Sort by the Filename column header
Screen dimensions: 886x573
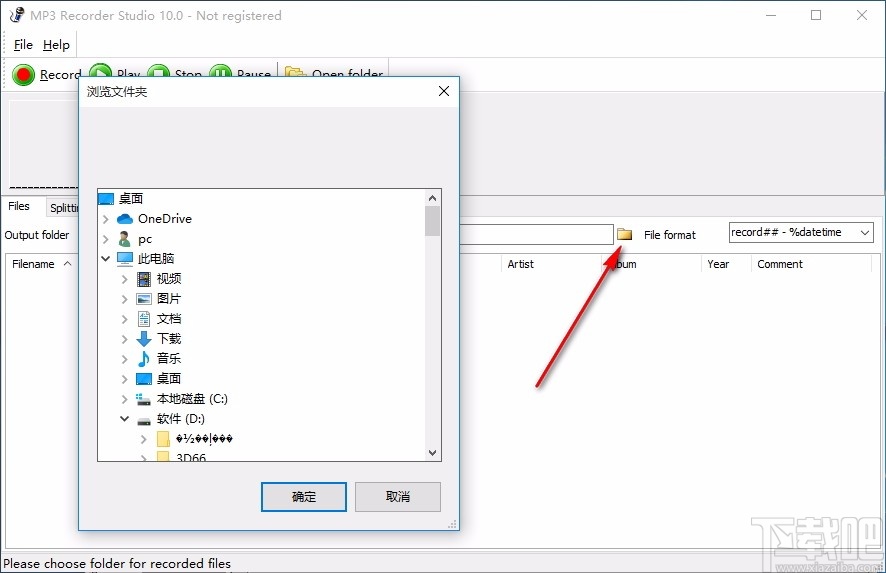coord(42,264)
